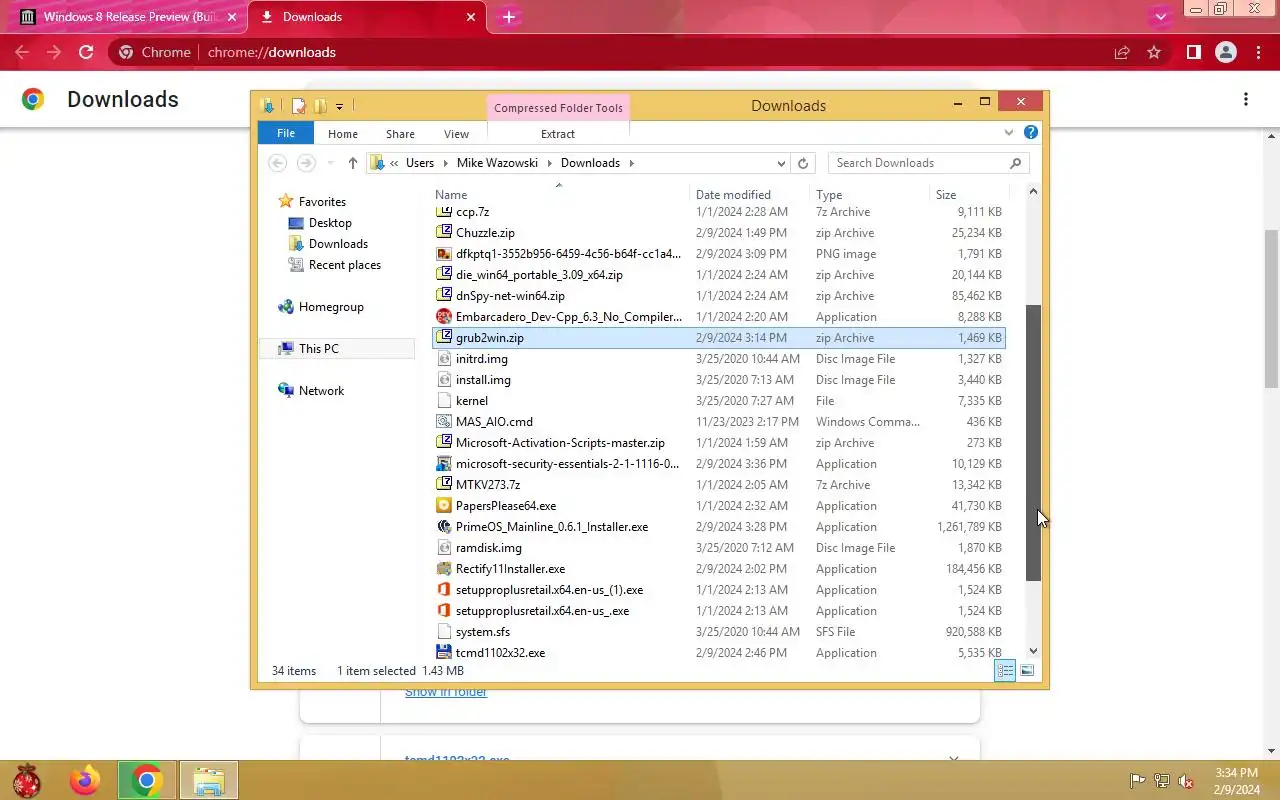Open the Extract ribbon tab
Image resolution: width=1280 pixels, height=800 pixels.
pos(558,134)
